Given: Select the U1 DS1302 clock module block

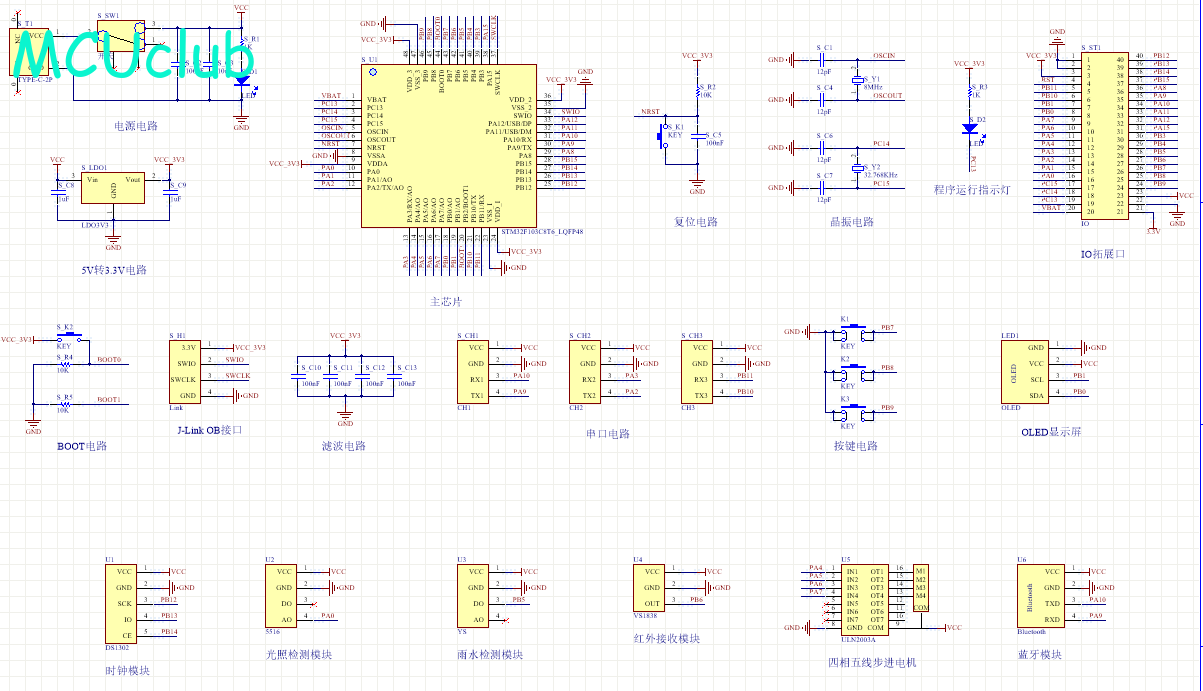Looking at the screenshot, I should (120, 603).
